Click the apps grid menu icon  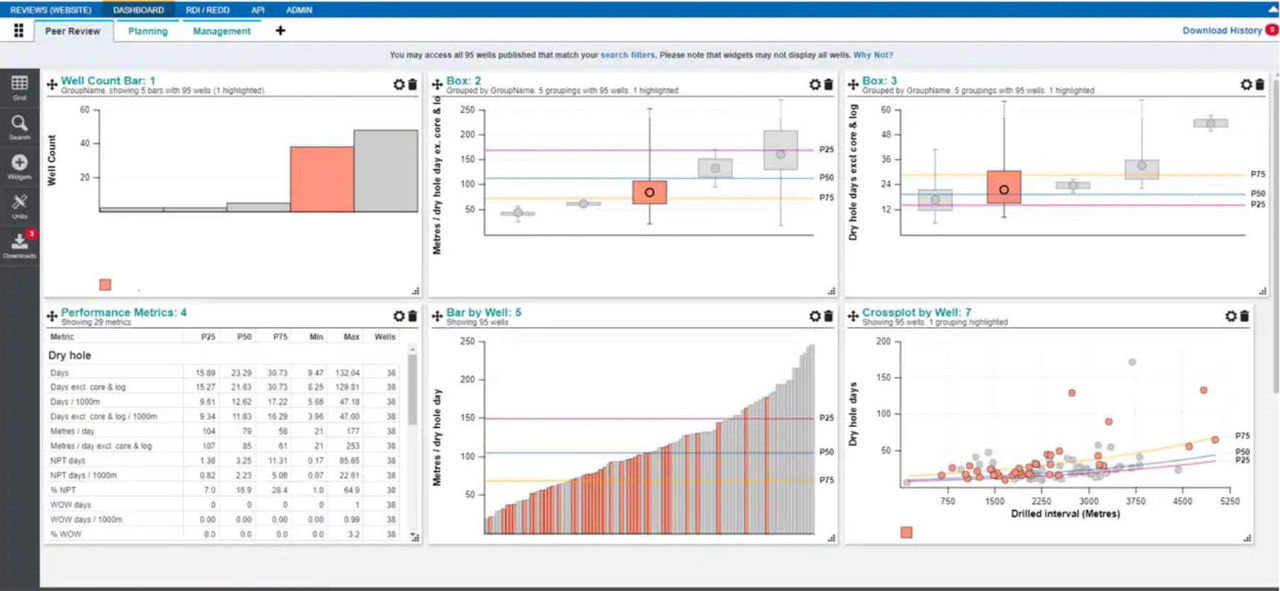coord(18,31)
